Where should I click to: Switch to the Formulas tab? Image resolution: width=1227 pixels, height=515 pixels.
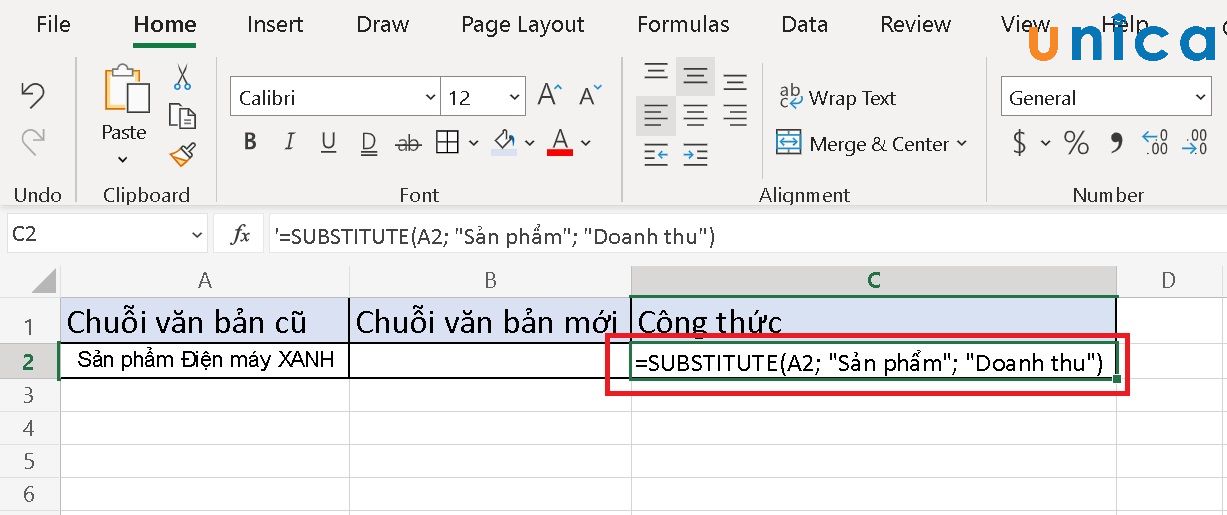pos(683,25)
